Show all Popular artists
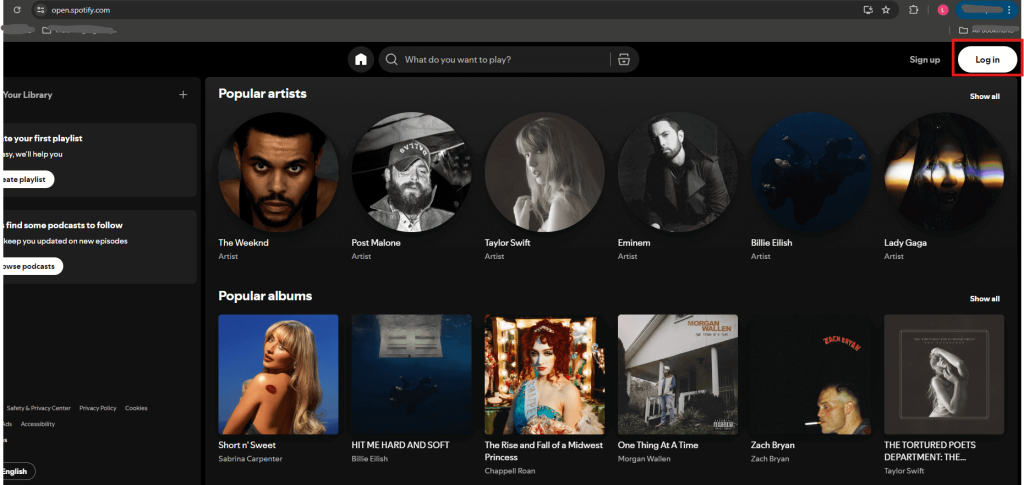Viewport: 1024px width, 485px height. pos(984,96)
